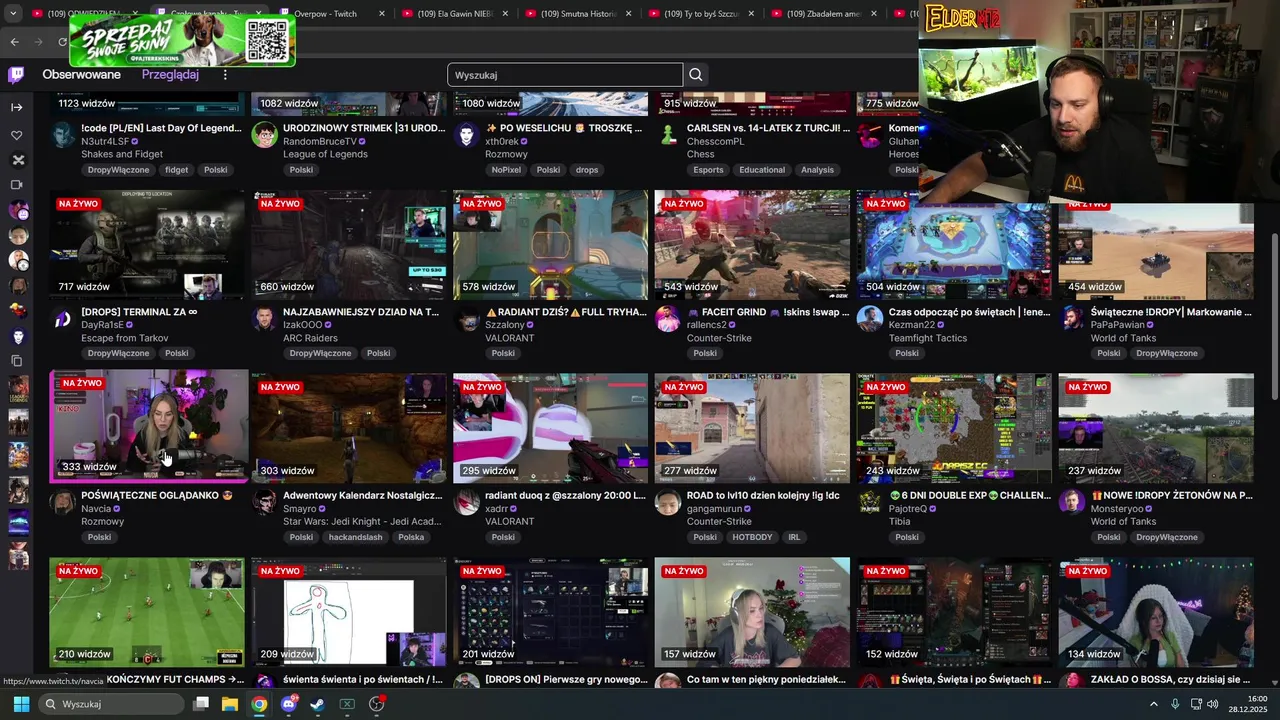The height and width of the screenshot is (720, 1280).
Task: Click the camera icon in left sidebar
Action: click(x=17, y=185)
